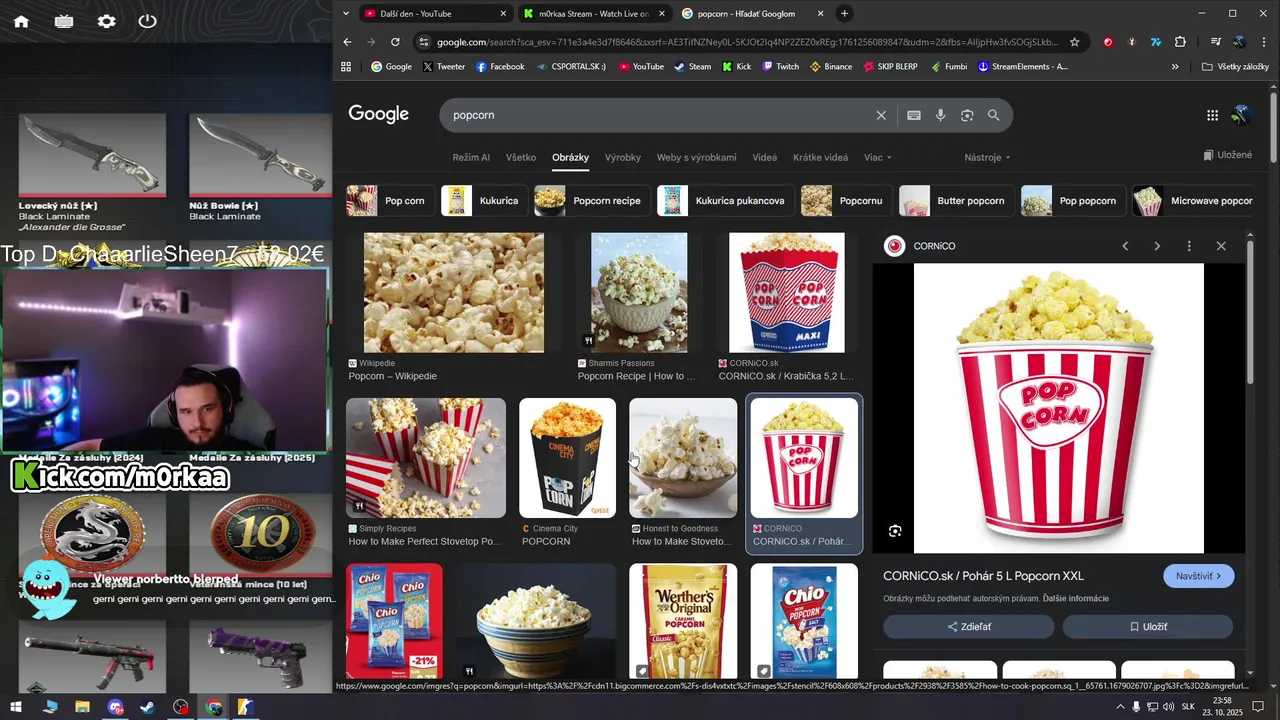This screenshot has width=1280, height=720.
Task: Open the CSPORTAL.SK bookmark
Action: [571, 67]
